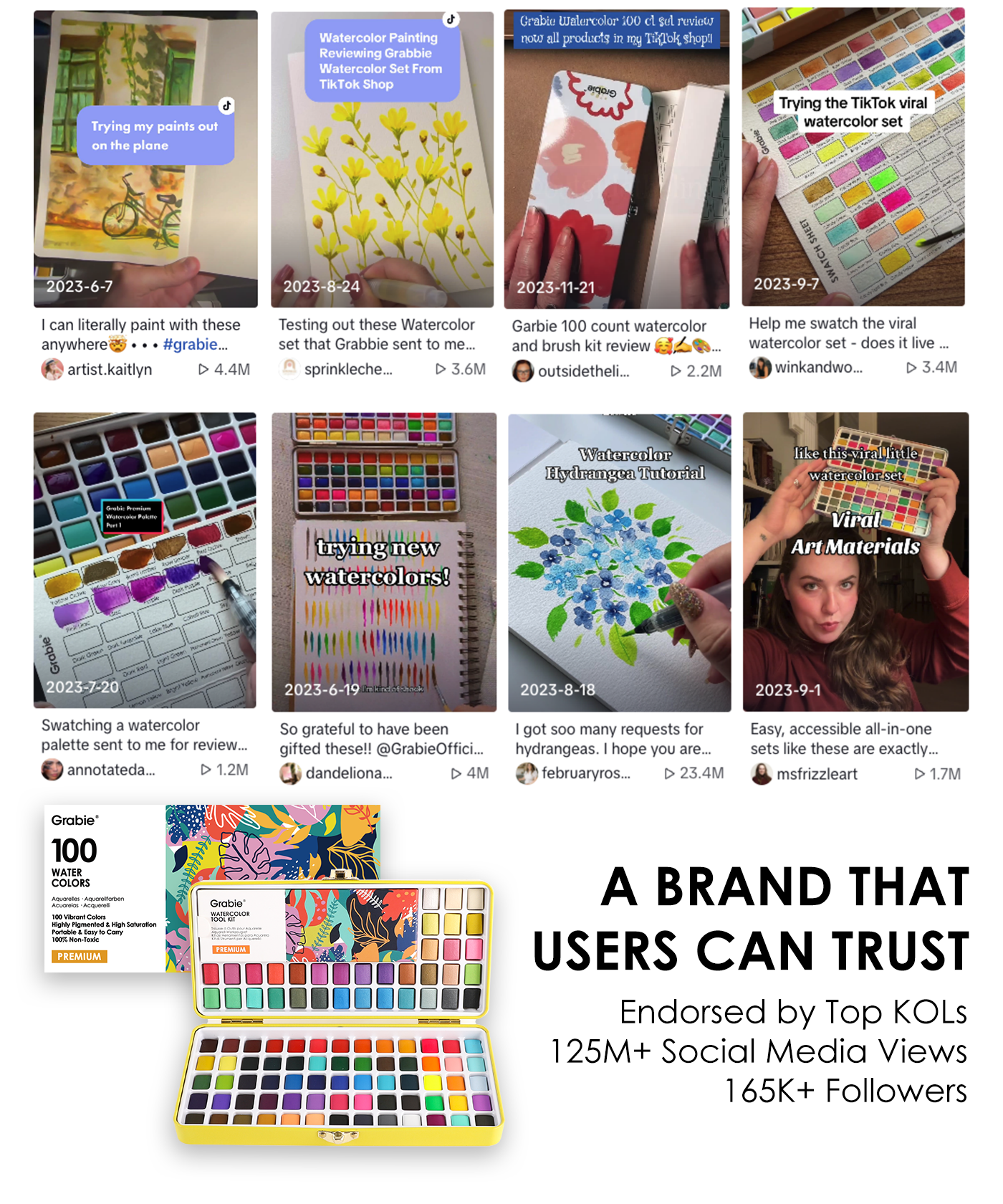
Task: Click annotateda profile avatar
Action: pos(52,770)
